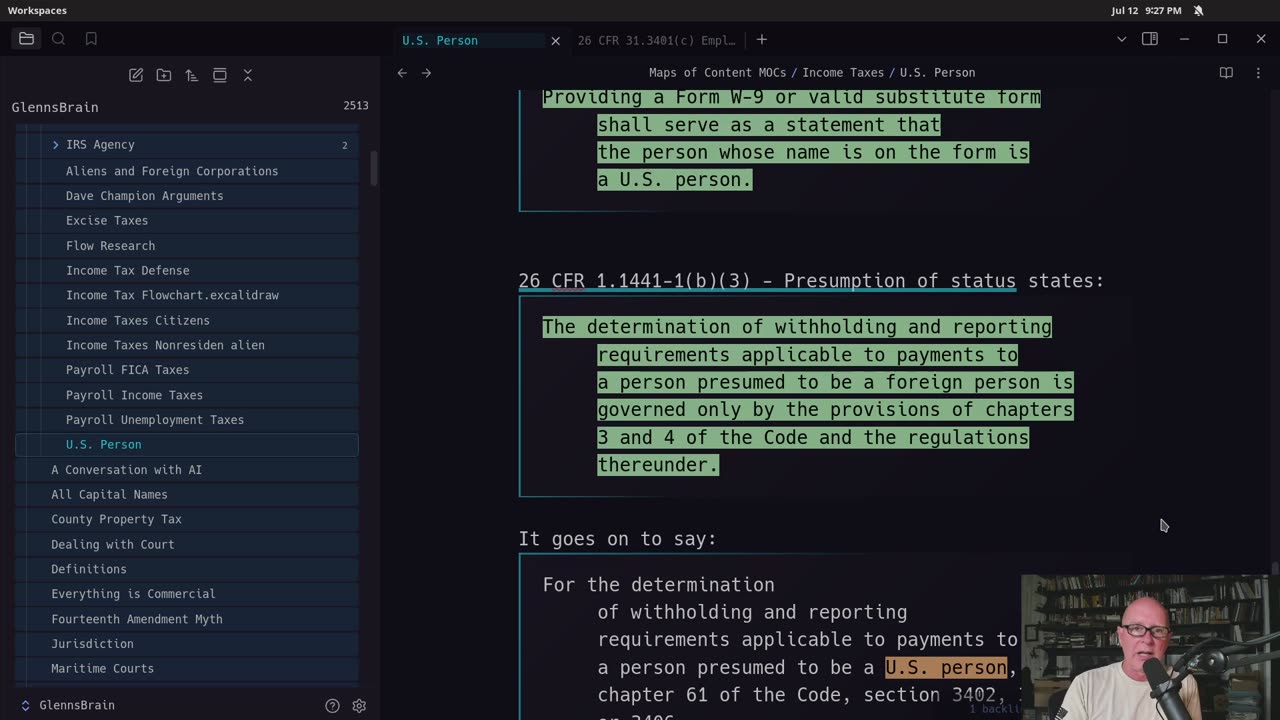Open the note's more options menu
Viewport: 1280px width, 720px height.
[x=1258, y=72]
